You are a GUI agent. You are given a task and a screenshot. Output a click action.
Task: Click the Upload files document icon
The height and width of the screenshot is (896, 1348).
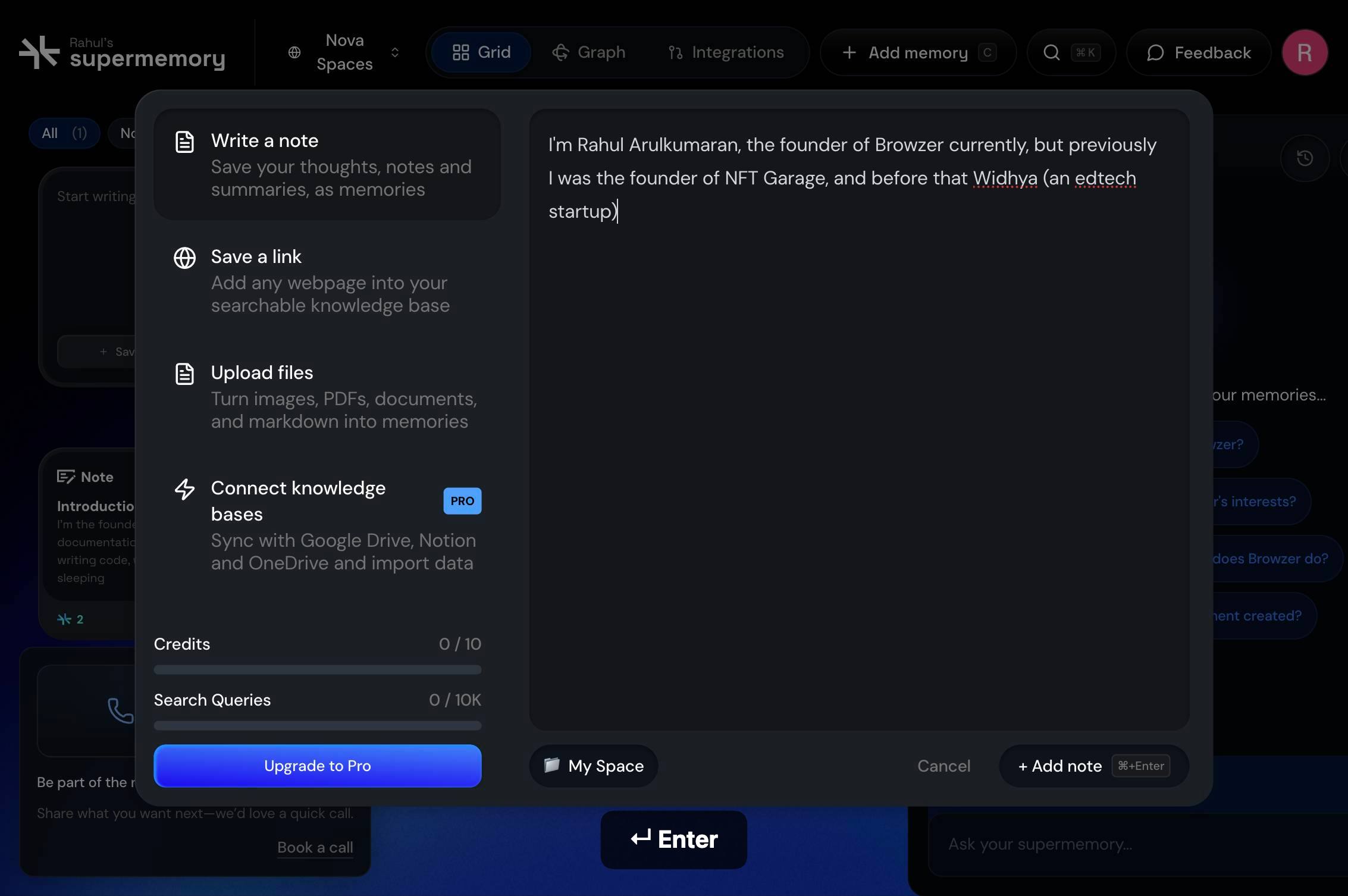(x=184, y=374)
